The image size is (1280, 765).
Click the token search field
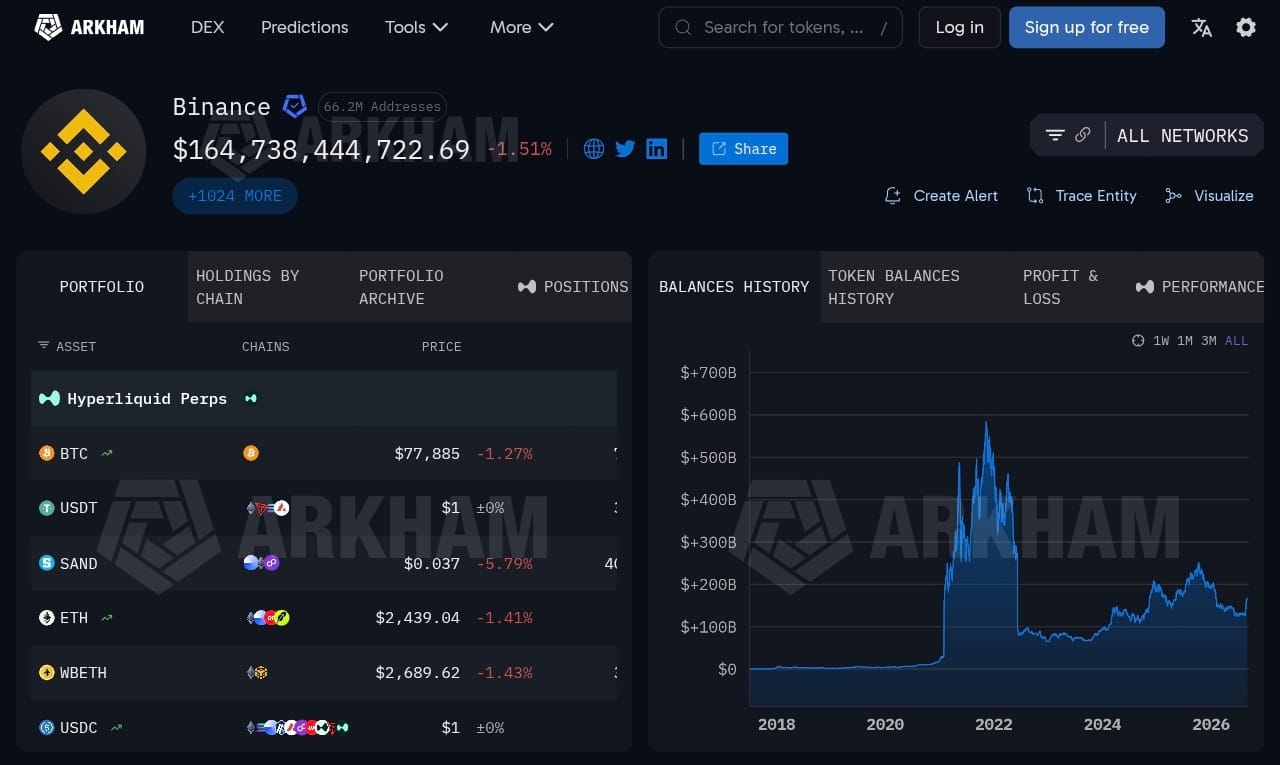coord(780,28)
